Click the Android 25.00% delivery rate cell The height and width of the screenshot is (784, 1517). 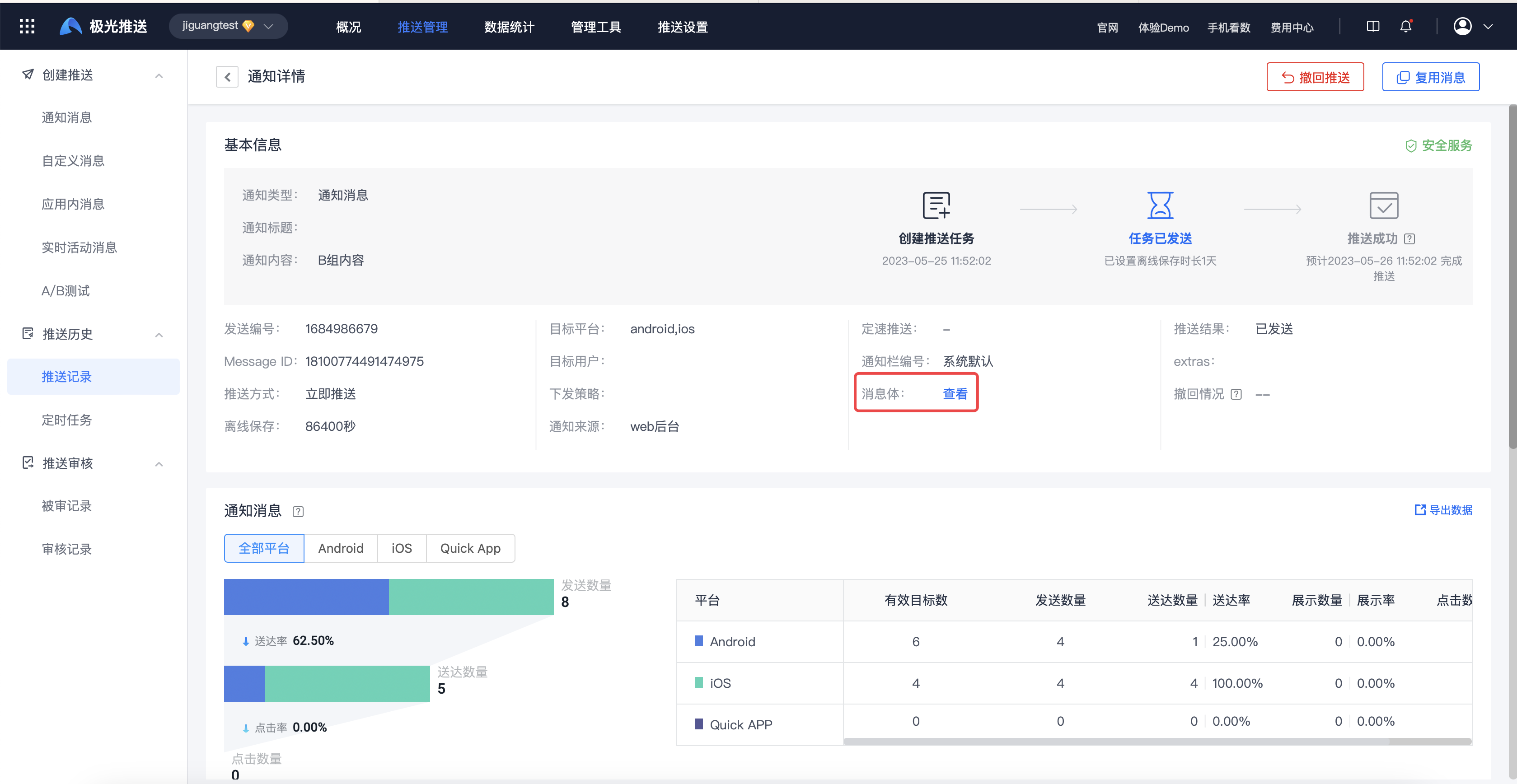coord(1234,642)
